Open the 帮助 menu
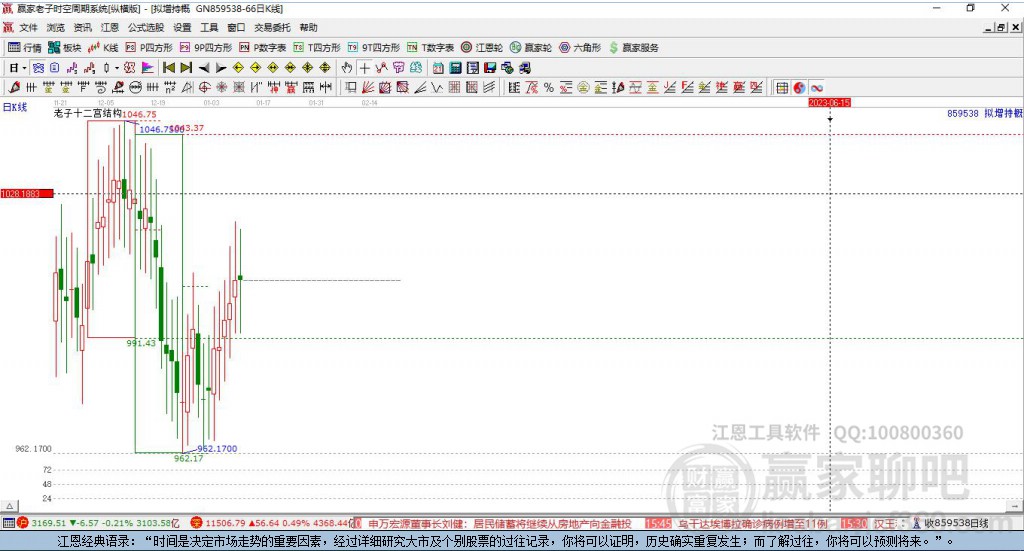The height and width of the screenshot is (551, 1024). point(308,27)
